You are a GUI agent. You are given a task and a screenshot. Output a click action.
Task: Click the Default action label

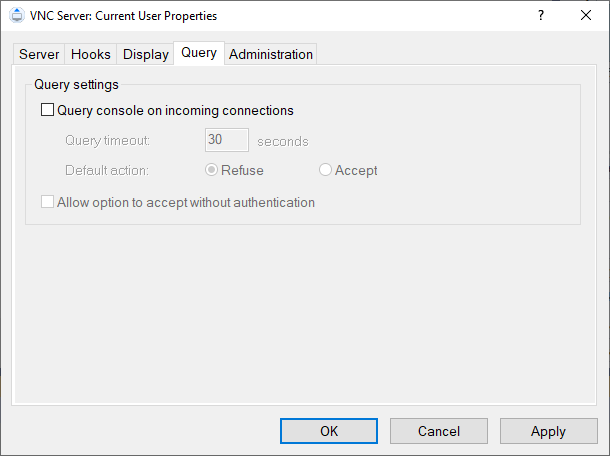(x=107, y=170)
